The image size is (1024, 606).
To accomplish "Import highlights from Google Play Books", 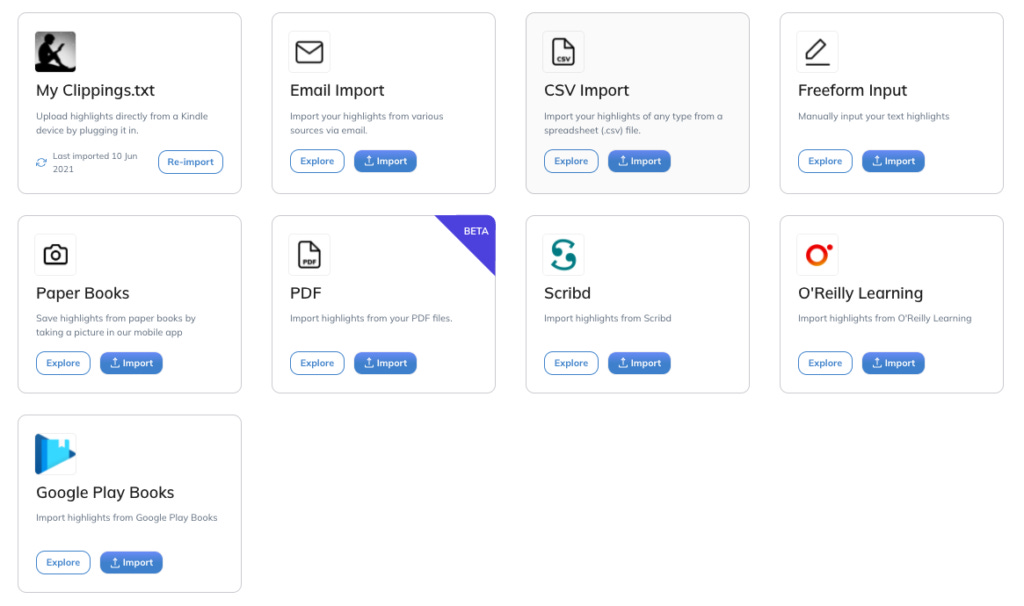I will 131,563.
